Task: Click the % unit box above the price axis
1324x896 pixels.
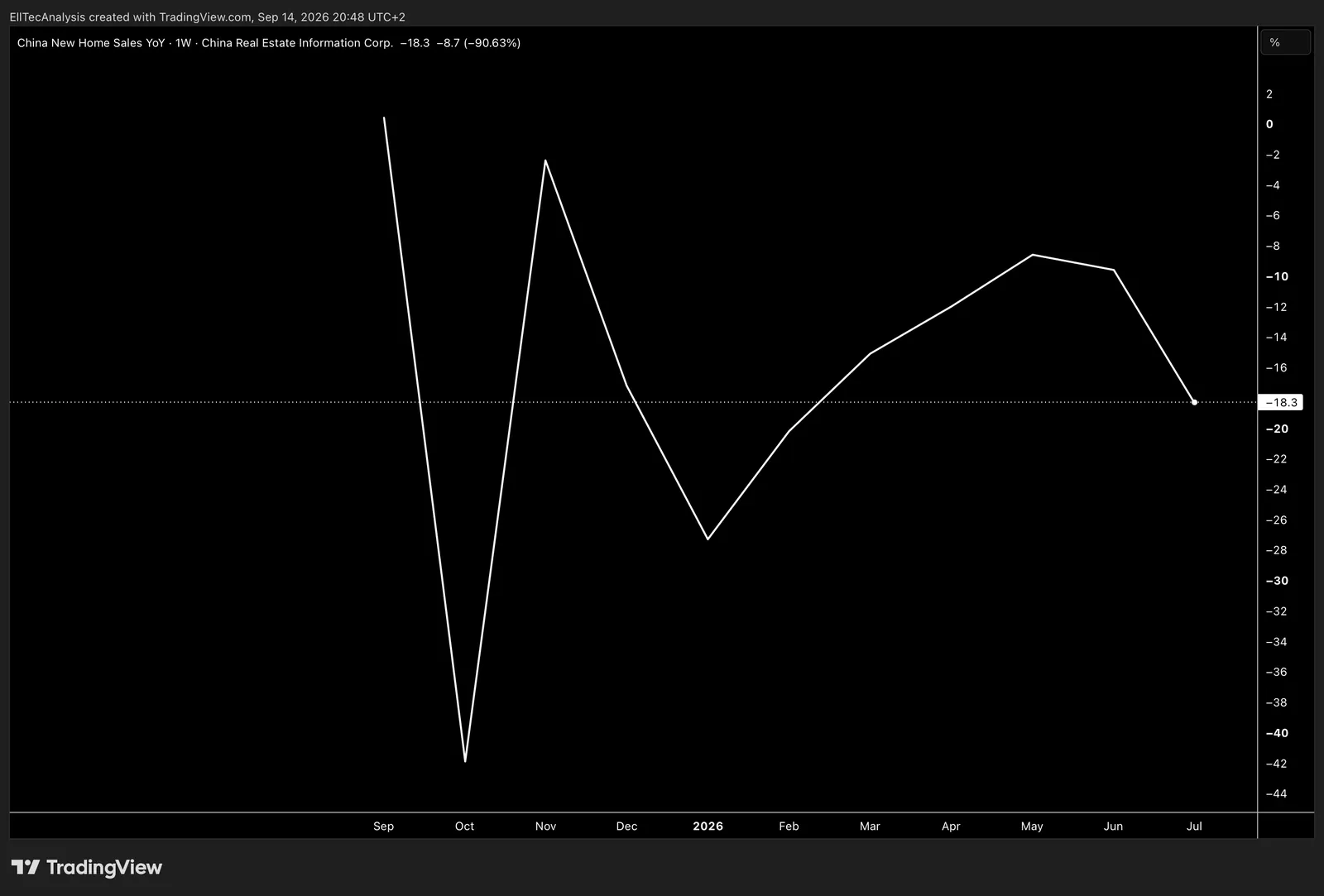Action: [1285, 42]
